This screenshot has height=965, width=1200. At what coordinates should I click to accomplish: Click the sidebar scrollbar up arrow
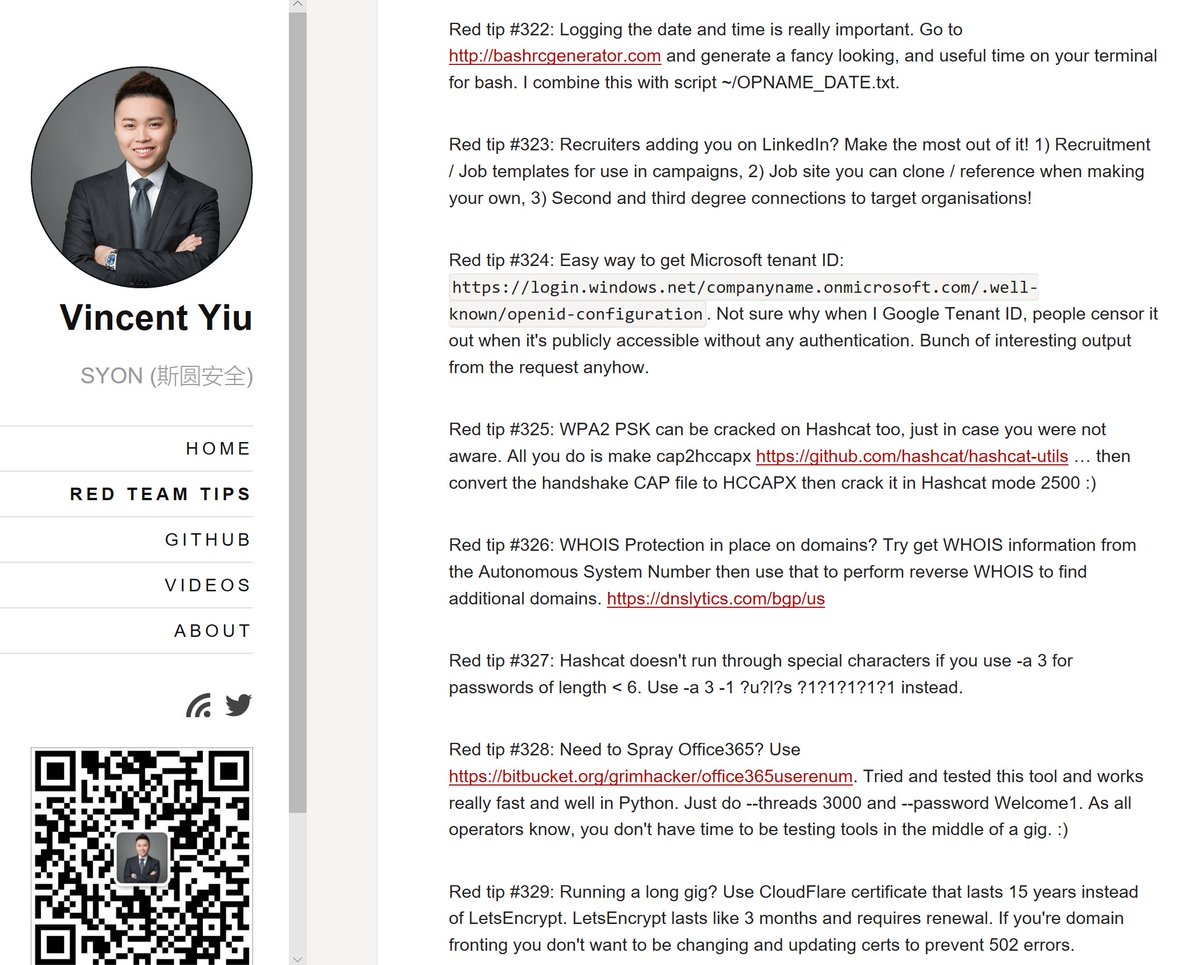click(x=297, y=6)
